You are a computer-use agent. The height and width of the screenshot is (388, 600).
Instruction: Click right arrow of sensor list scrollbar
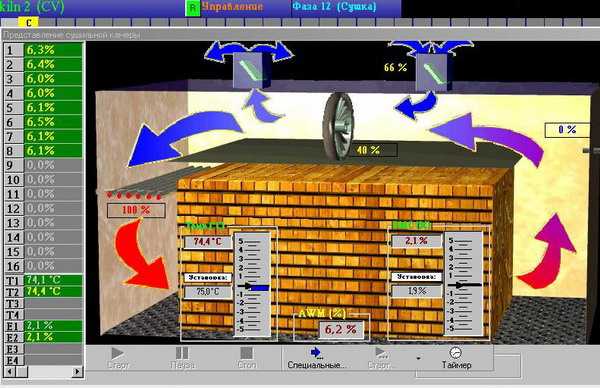click(77, 371)
